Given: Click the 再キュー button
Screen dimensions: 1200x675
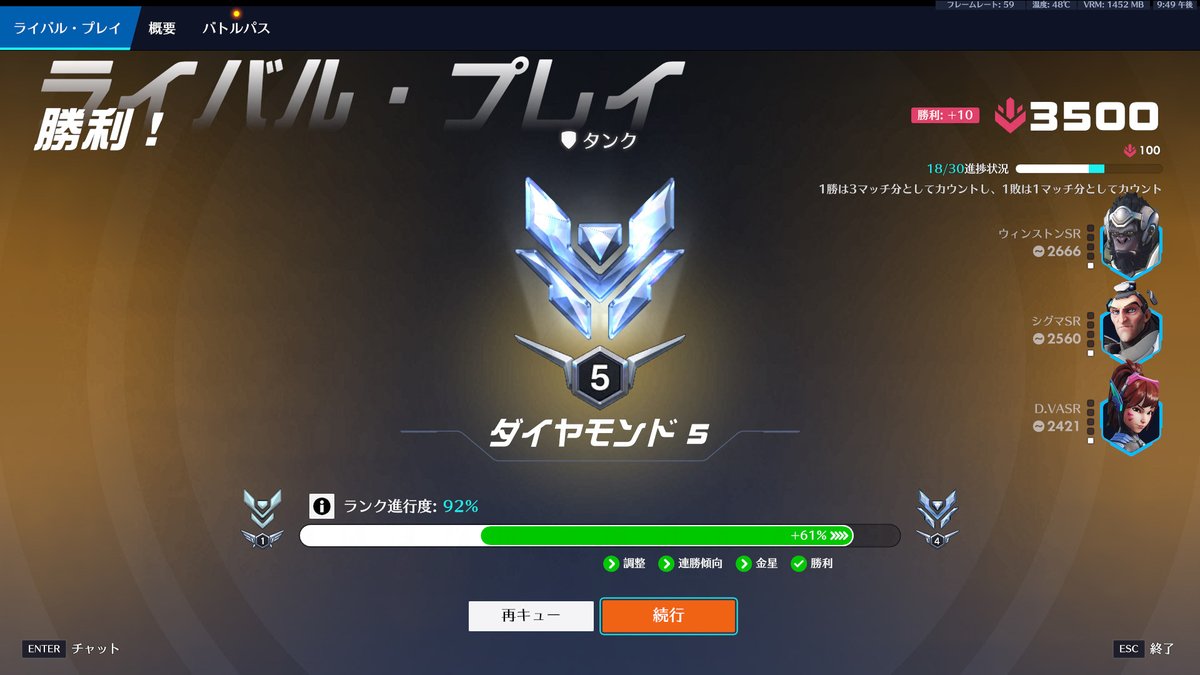Looking at the screenshot, I should 531,616.
